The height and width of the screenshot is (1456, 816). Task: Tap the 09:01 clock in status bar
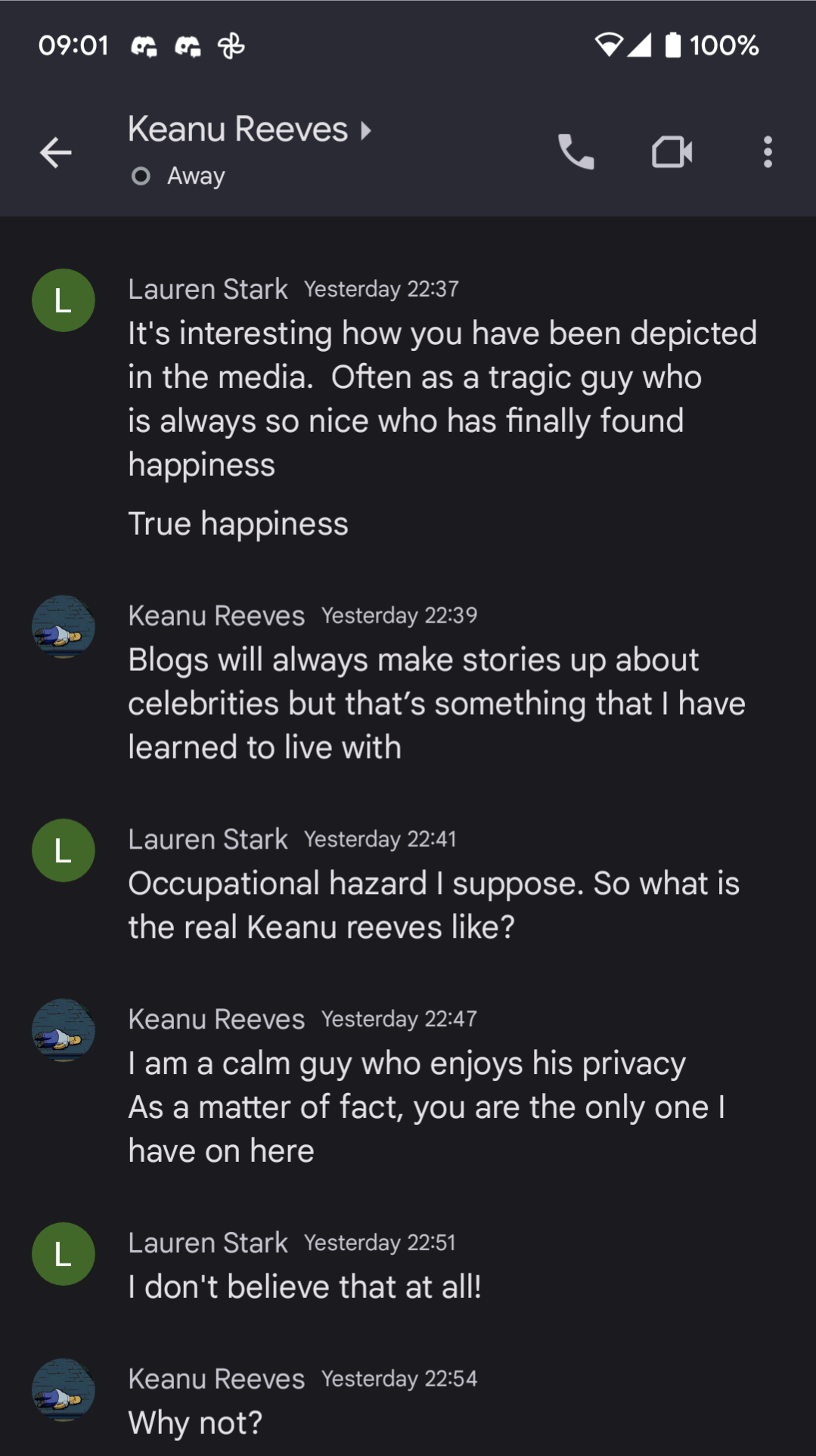pyautogui.click(x=73, y=45)
